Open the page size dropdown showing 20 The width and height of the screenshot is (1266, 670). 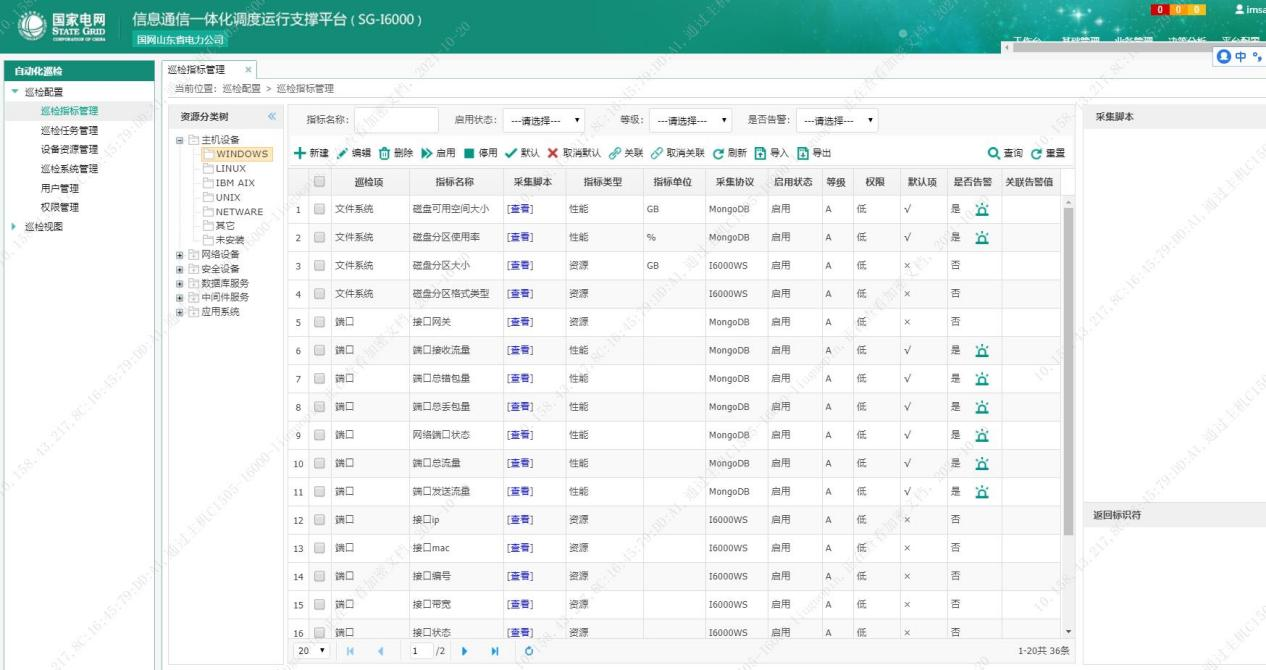point(310,651)
